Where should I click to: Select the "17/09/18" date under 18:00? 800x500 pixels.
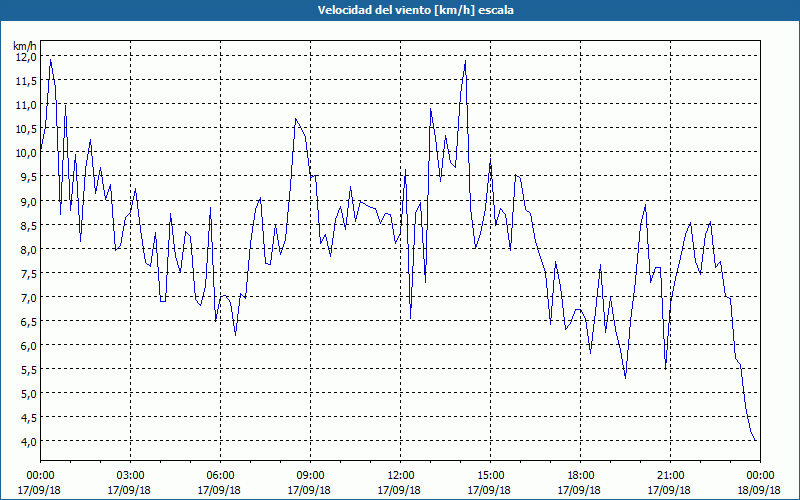[x=580, y=490]
